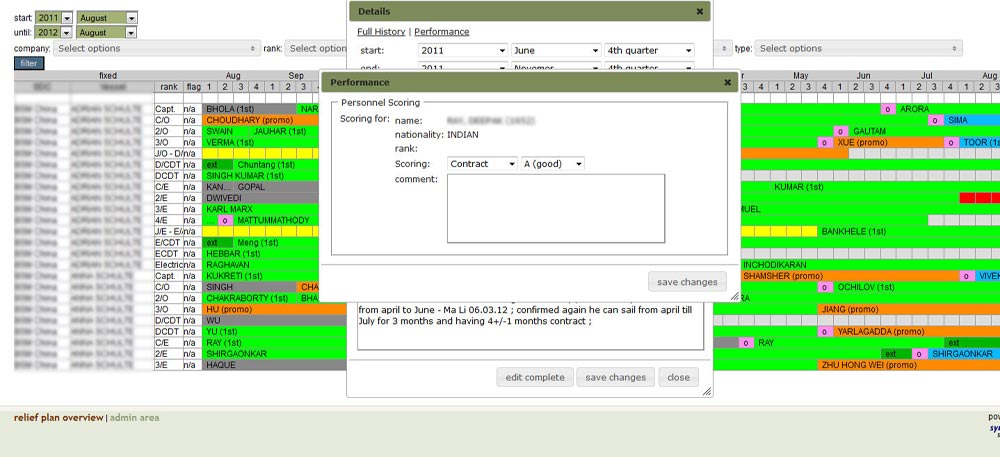Viewport: 1000px width, 457px height.
Task: Click the ext block before Meng (1st)
Action: click(x=217, y=243)
